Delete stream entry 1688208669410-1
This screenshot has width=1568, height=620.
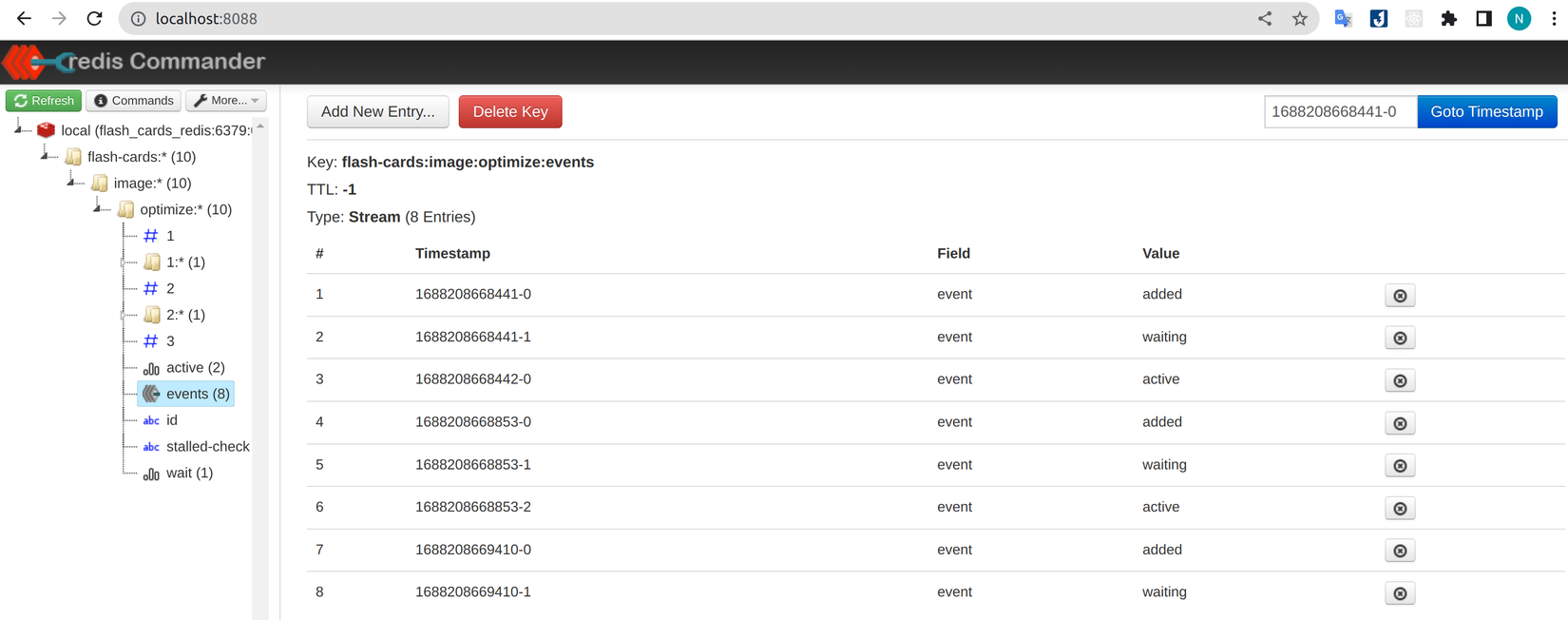[1400, 593]
